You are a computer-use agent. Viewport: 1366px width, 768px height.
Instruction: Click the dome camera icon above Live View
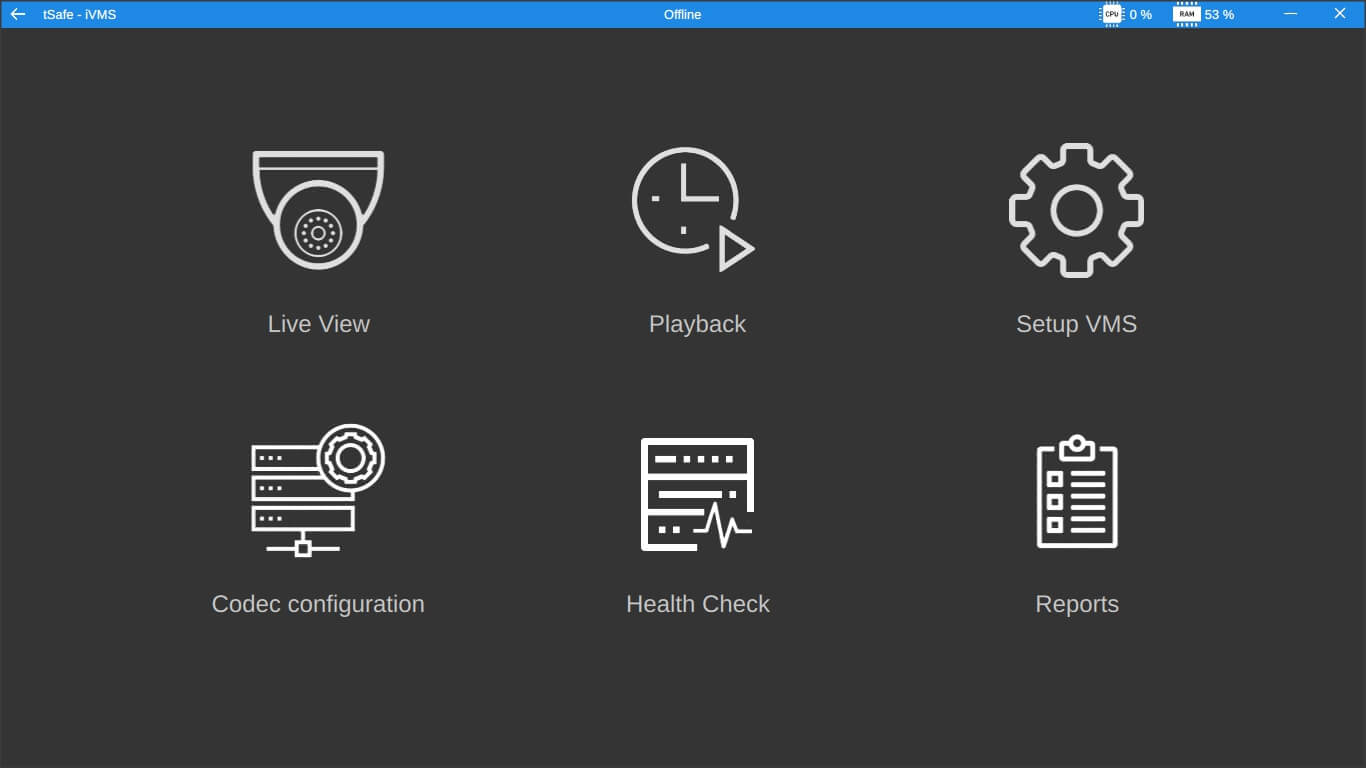pyautogui.click(x=318, y=208)
